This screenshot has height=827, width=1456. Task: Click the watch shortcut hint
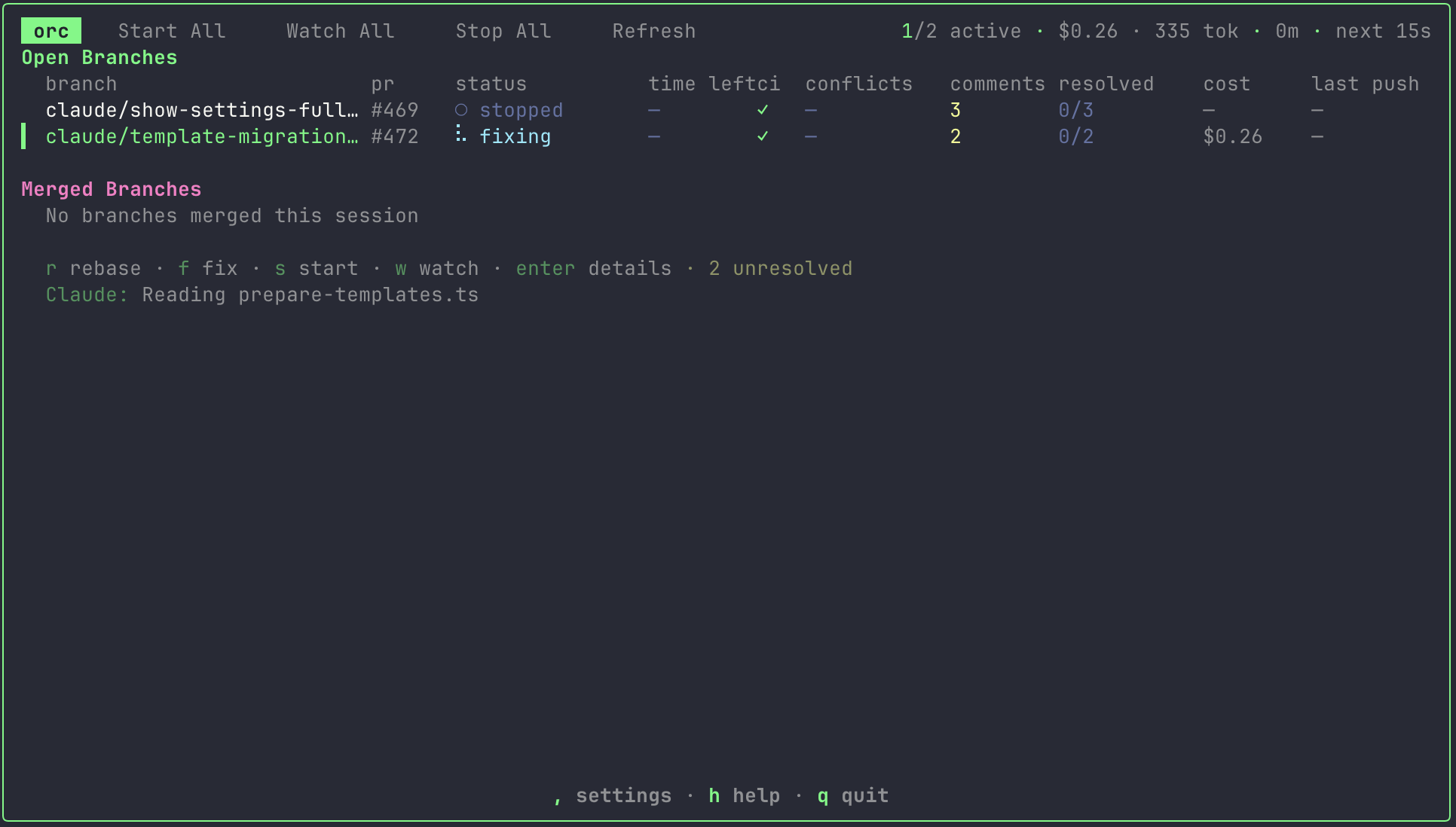[x=437, y=268]
